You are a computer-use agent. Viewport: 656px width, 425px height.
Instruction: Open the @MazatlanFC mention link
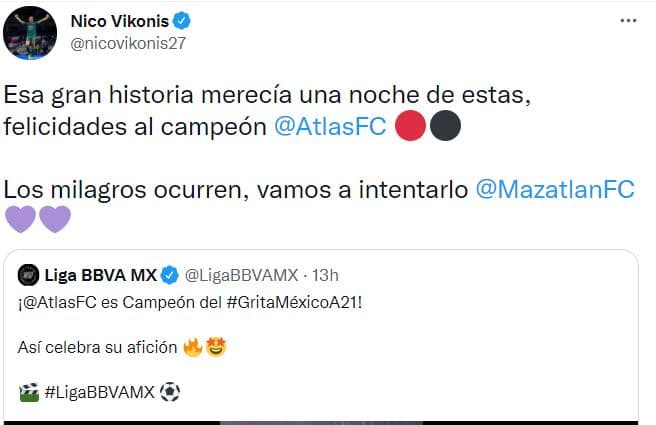(555, 189)
